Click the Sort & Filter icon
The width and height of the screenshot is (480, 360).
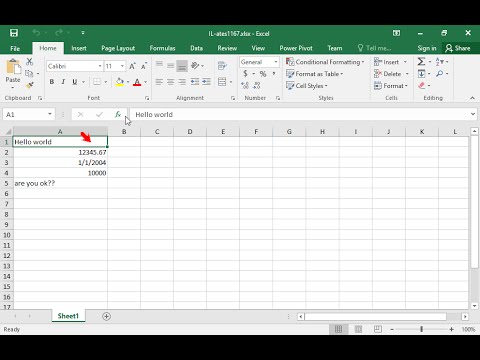[x=440, y=62]
